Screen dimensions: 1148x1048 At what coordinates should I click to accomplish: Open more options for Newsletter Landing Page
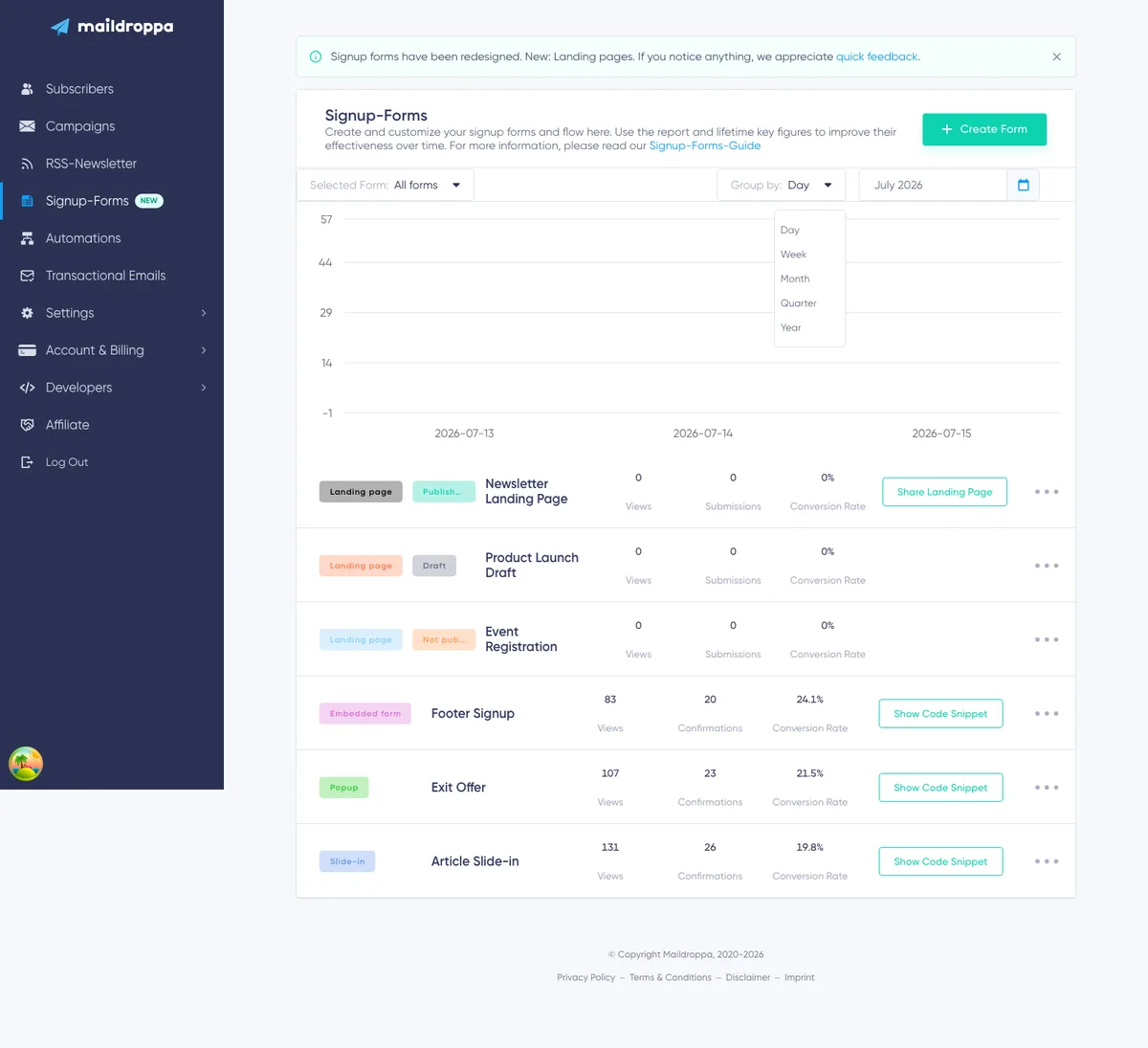pyautogui.click(x=1047, y=492)
